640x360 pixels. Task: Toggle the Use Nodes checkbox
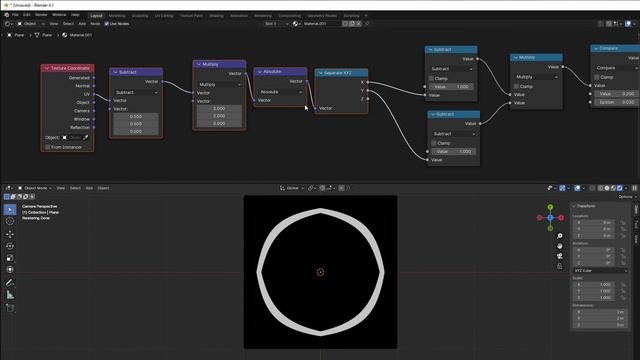point(107,24)
